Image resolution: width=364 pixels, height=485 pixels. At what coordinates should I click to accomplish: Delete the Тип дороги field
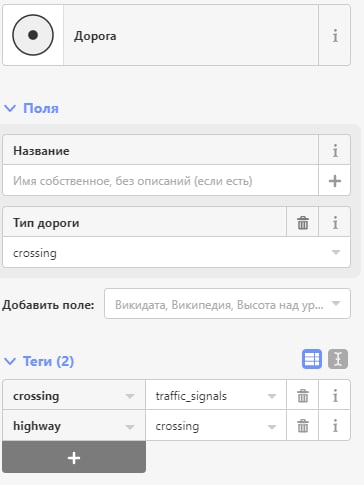(303, 223)
